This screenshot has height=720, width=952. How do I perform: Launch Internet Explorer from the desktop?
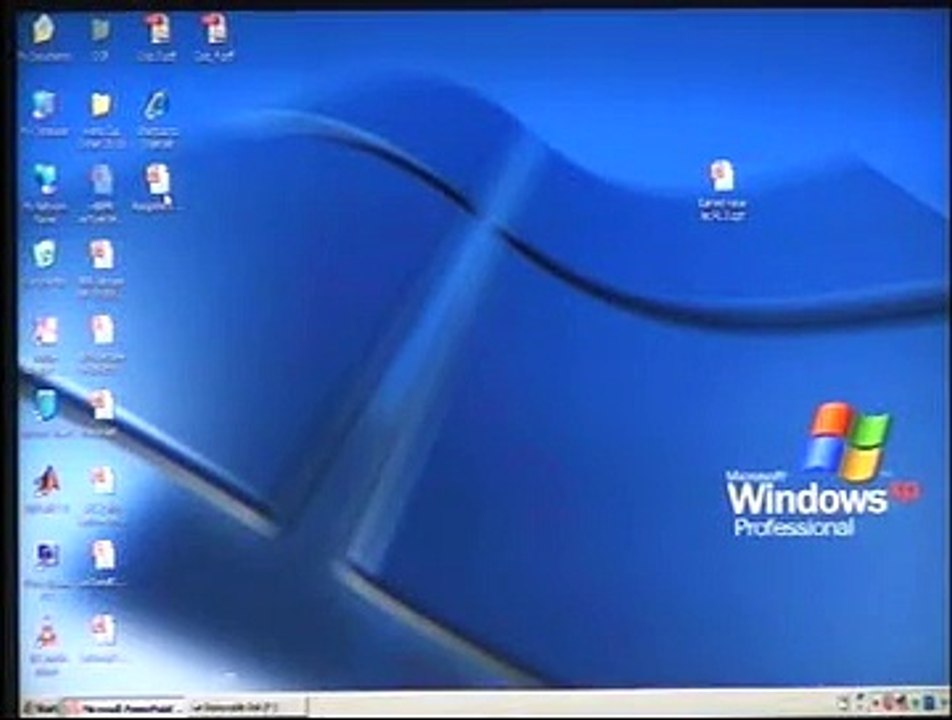point(157,105)
